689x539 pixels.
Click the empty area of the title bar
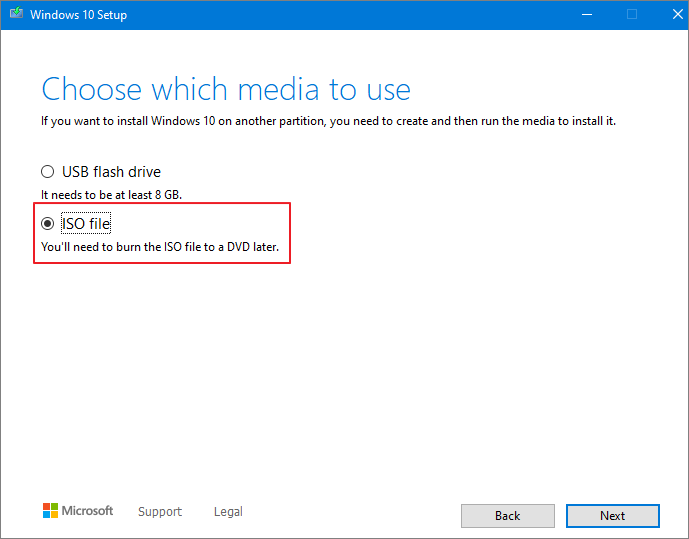point(350,14)
